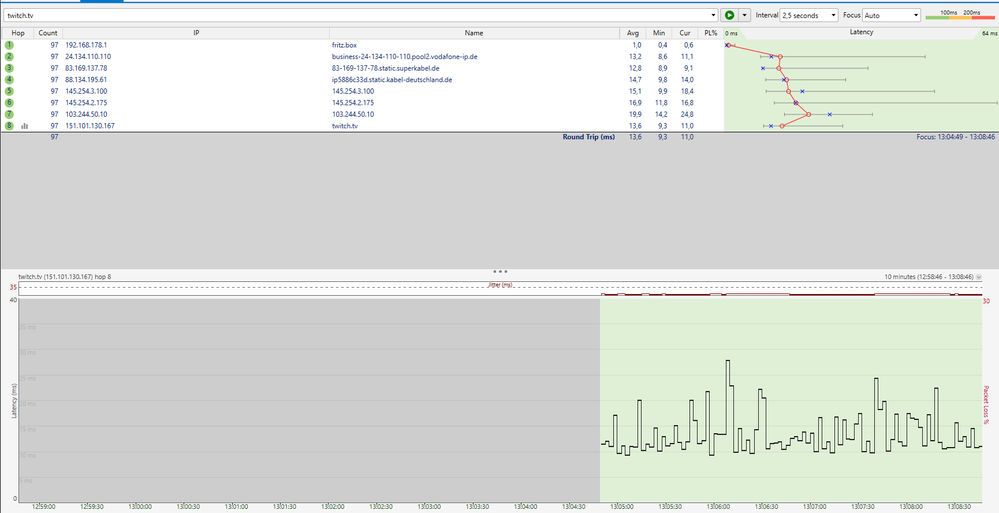
Task: Click the hop 4 green number icon
Action: (9, 80)
